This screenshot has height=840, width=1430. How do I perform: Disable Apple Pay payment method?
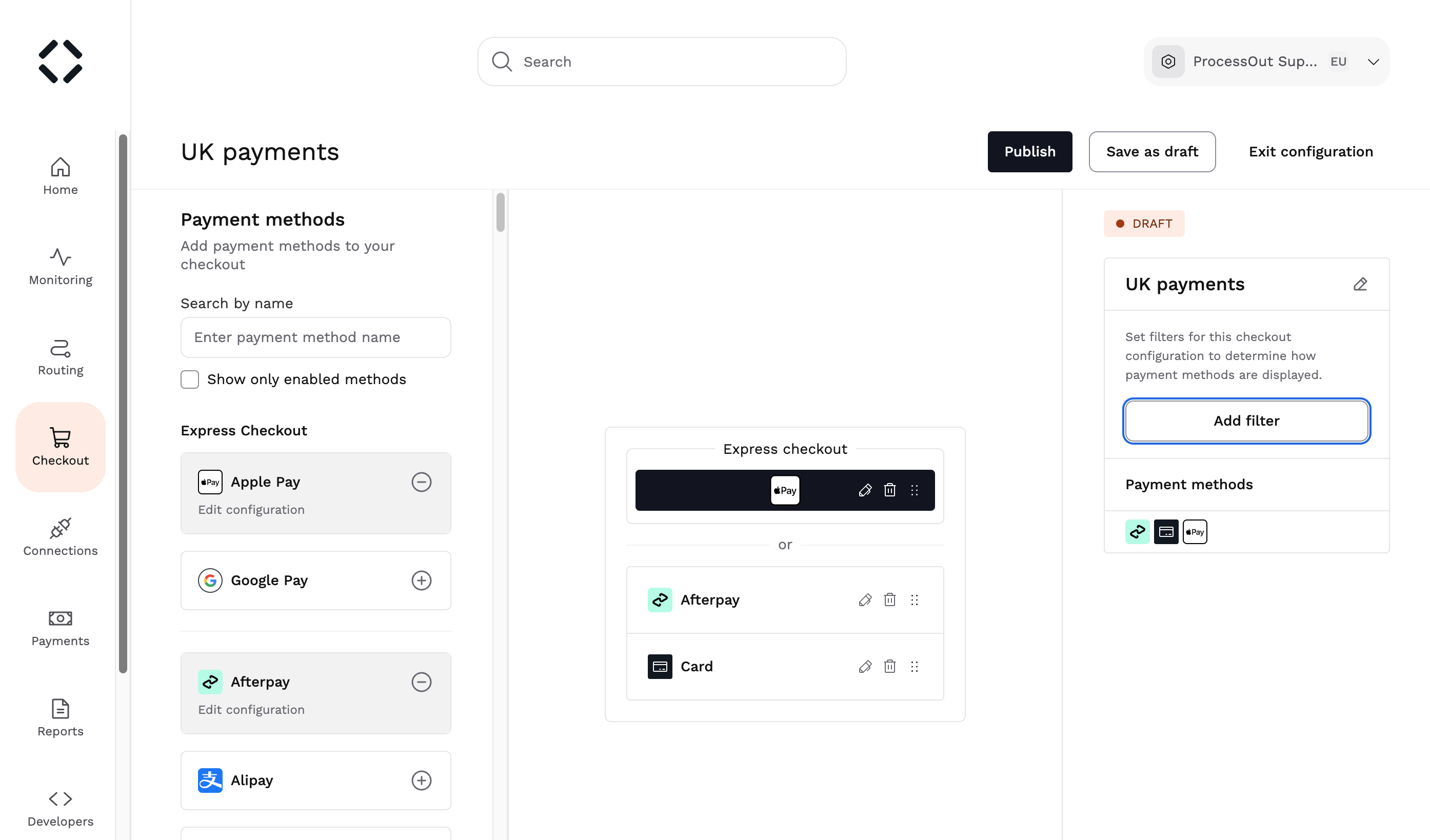(421, 482)
